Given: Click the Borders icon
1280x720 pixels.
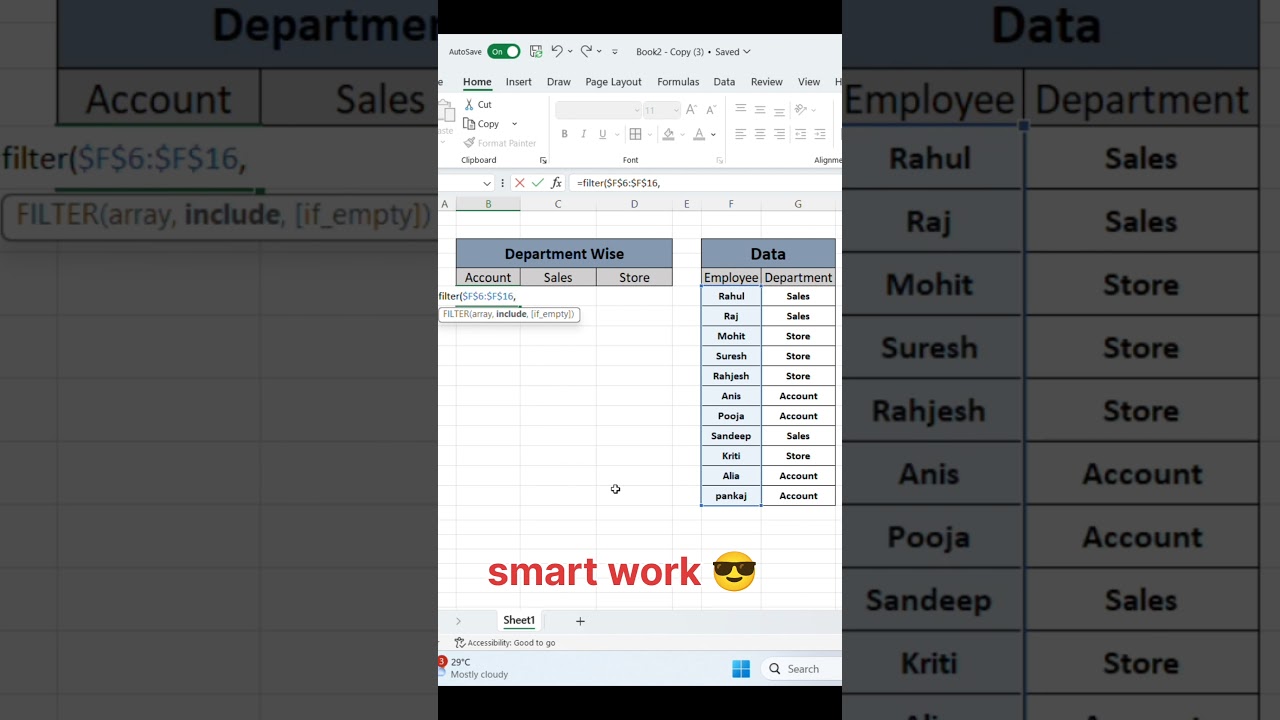Looking at the screenshot, I should tap(635, 134).
